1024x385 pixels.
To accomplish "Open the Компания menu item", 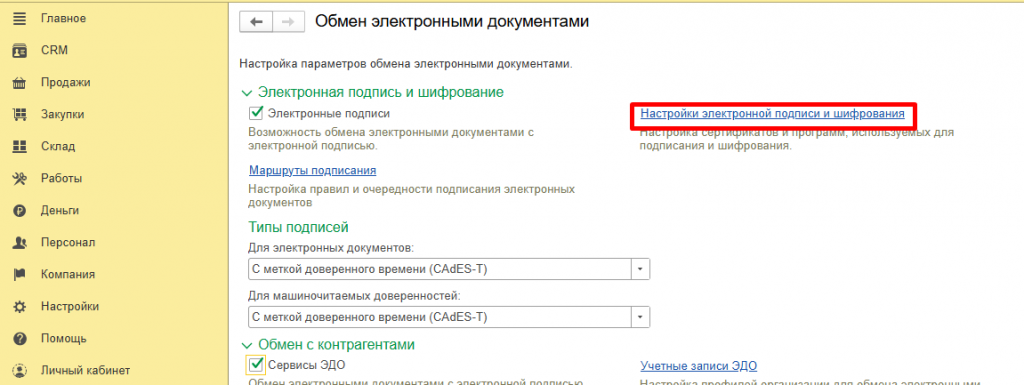I will click(68, 275).
